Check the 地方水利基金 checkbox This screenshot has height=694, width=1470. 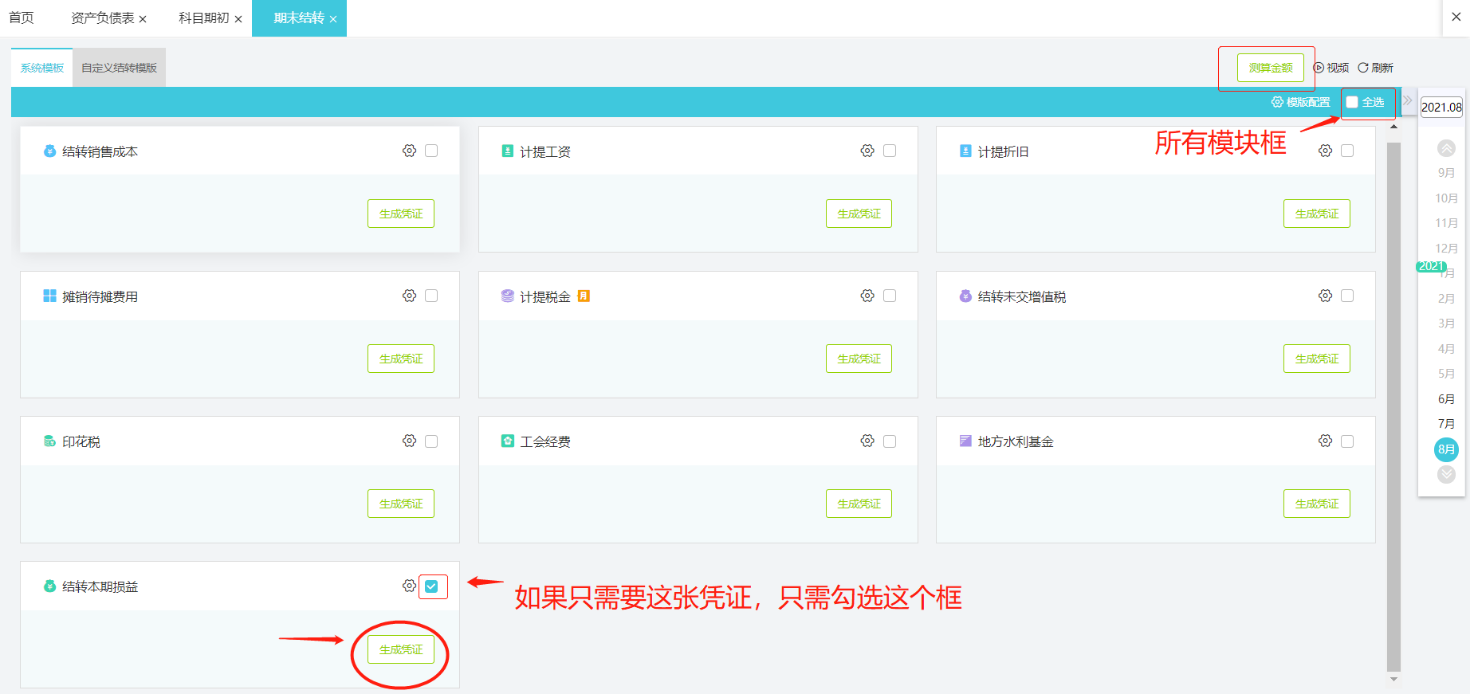(1347, 441)
